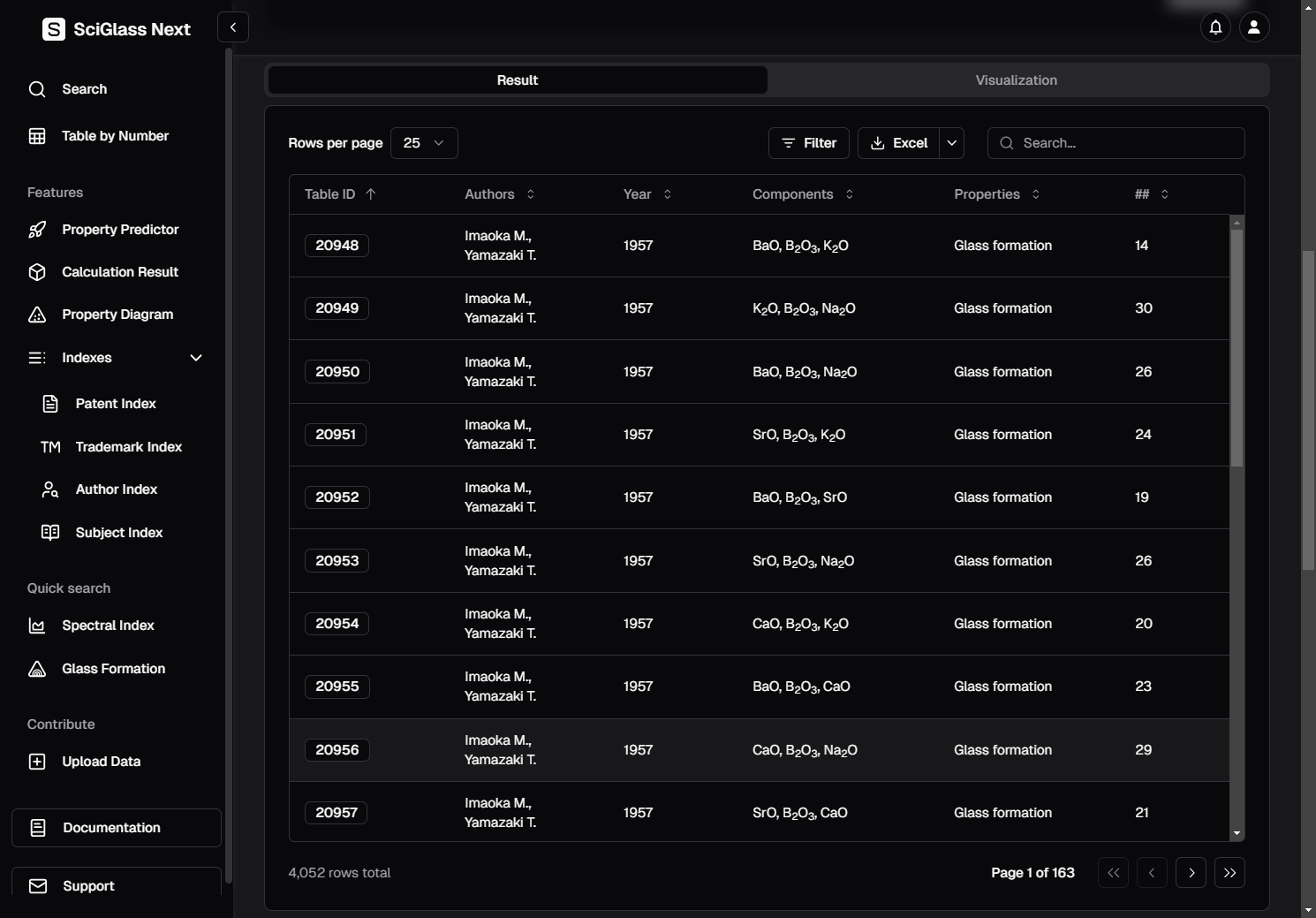1316x918 pixels.
Task: Open the user profile icon
Action: coord(1253,27)
